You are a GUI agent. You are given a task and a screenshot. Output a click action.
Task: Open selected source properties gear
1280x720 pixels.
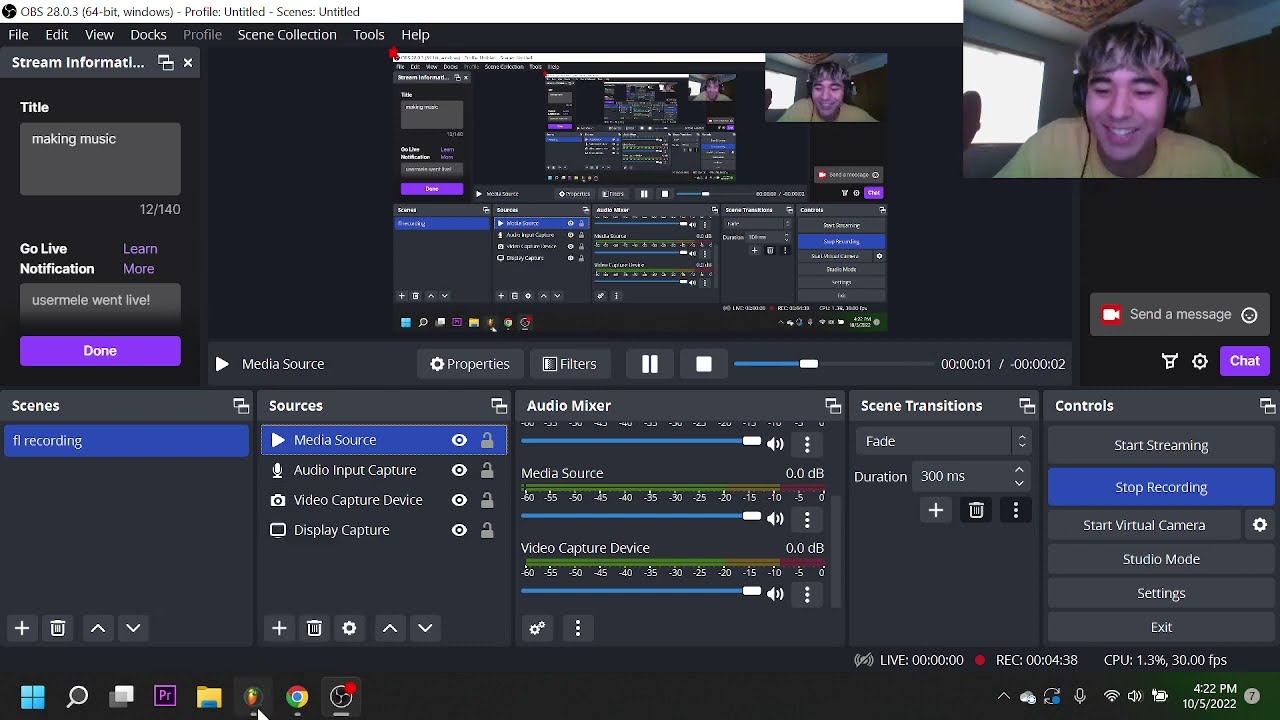point(349,628)
